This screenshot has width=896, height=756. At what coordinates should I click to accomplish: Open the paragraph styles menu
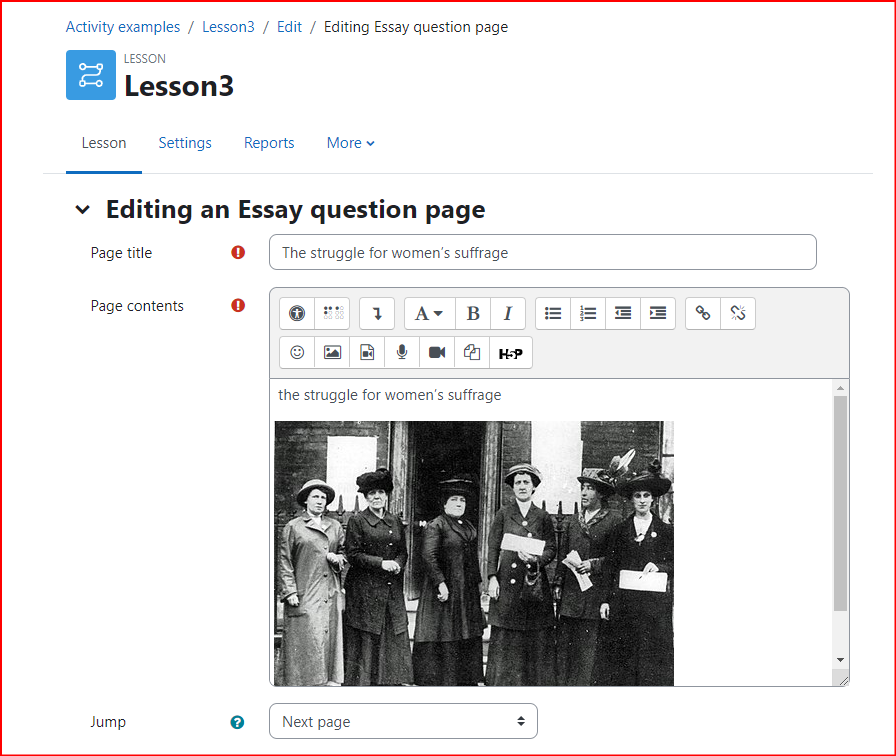point(429,313)
